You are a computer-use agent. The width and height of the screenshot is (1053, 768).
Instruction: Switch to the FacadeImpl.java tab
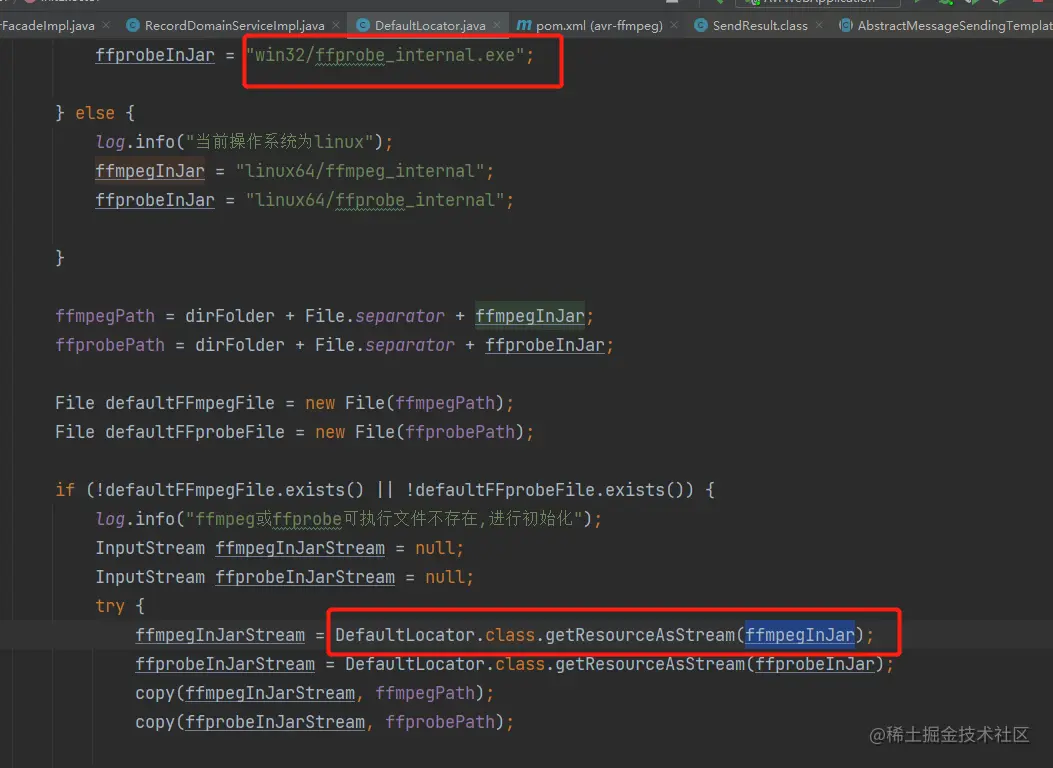click(47, 26)
